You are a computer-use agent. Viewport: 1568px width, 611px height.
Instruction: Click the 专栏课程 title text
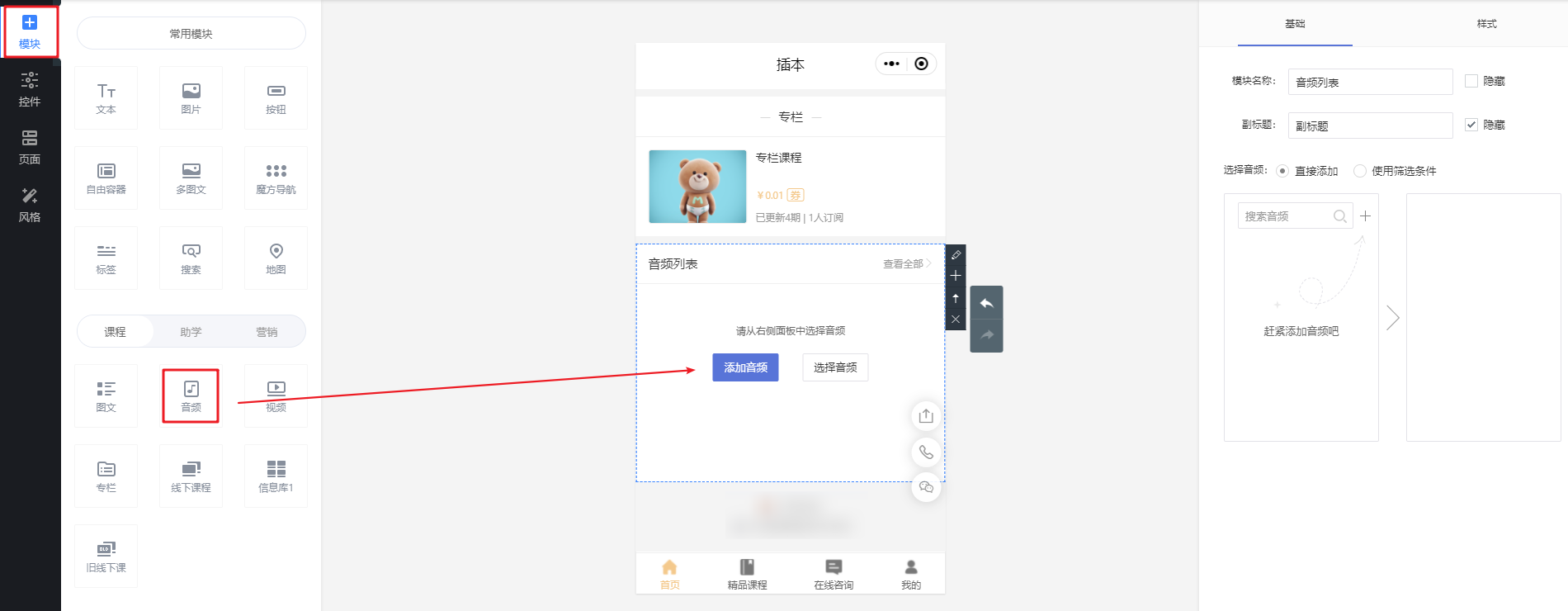coord(778,158)
